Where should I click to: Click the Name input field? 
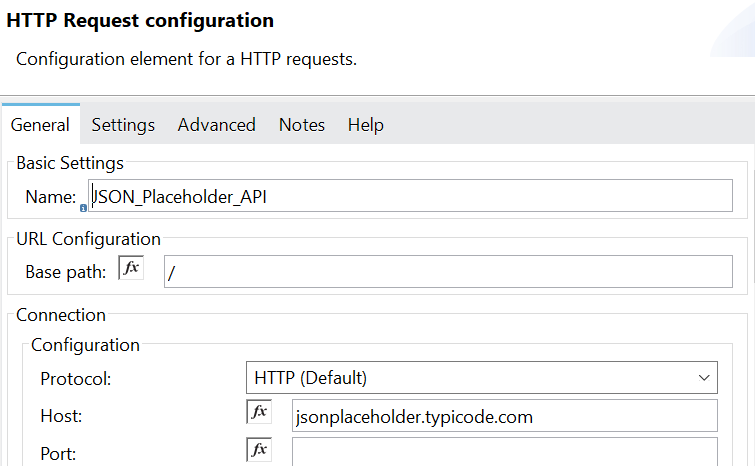pos(410,195)
